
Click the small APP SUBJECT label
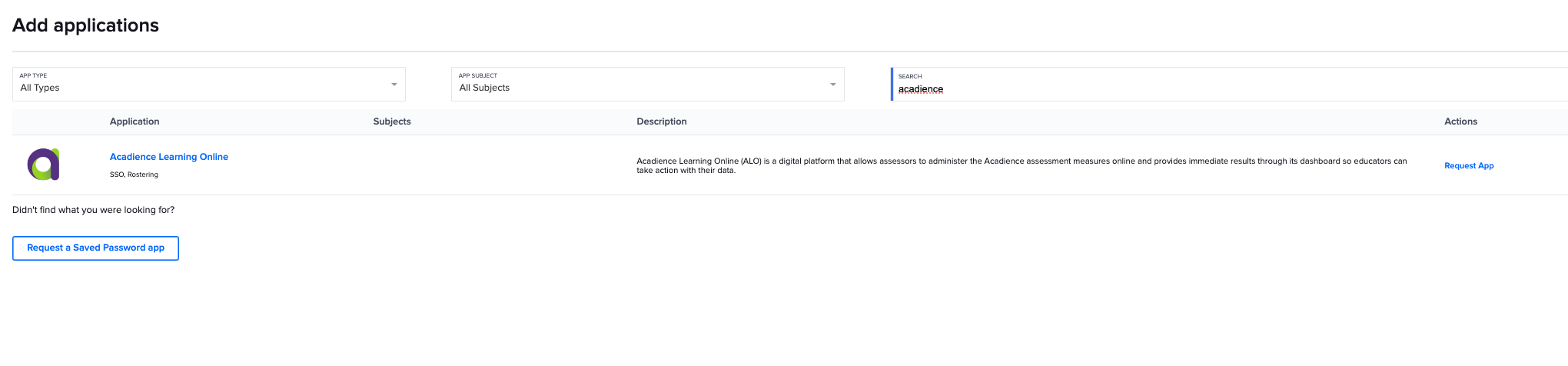pyautogui.click(x=477, y=75)
